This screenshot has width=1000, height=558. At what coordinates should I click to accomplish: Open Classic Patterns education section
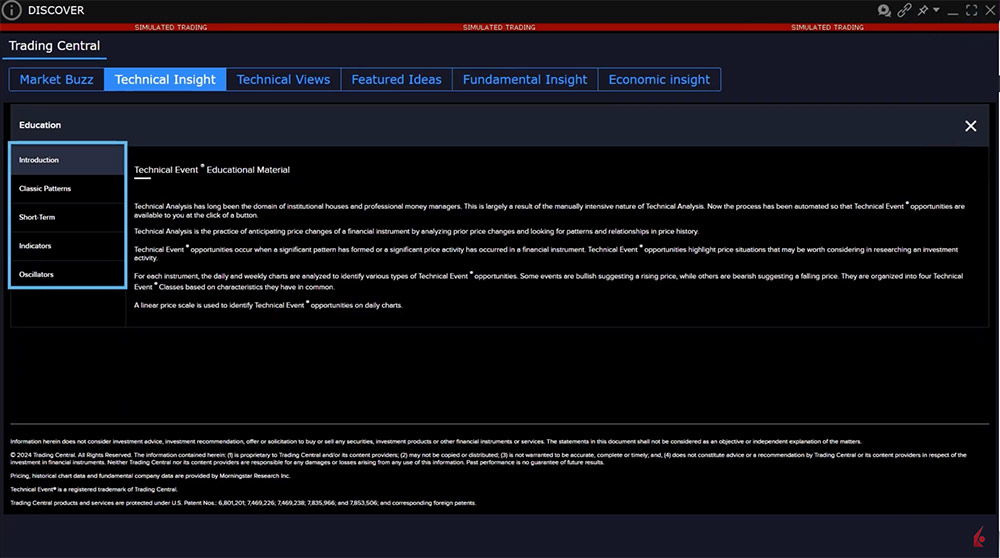68,189
